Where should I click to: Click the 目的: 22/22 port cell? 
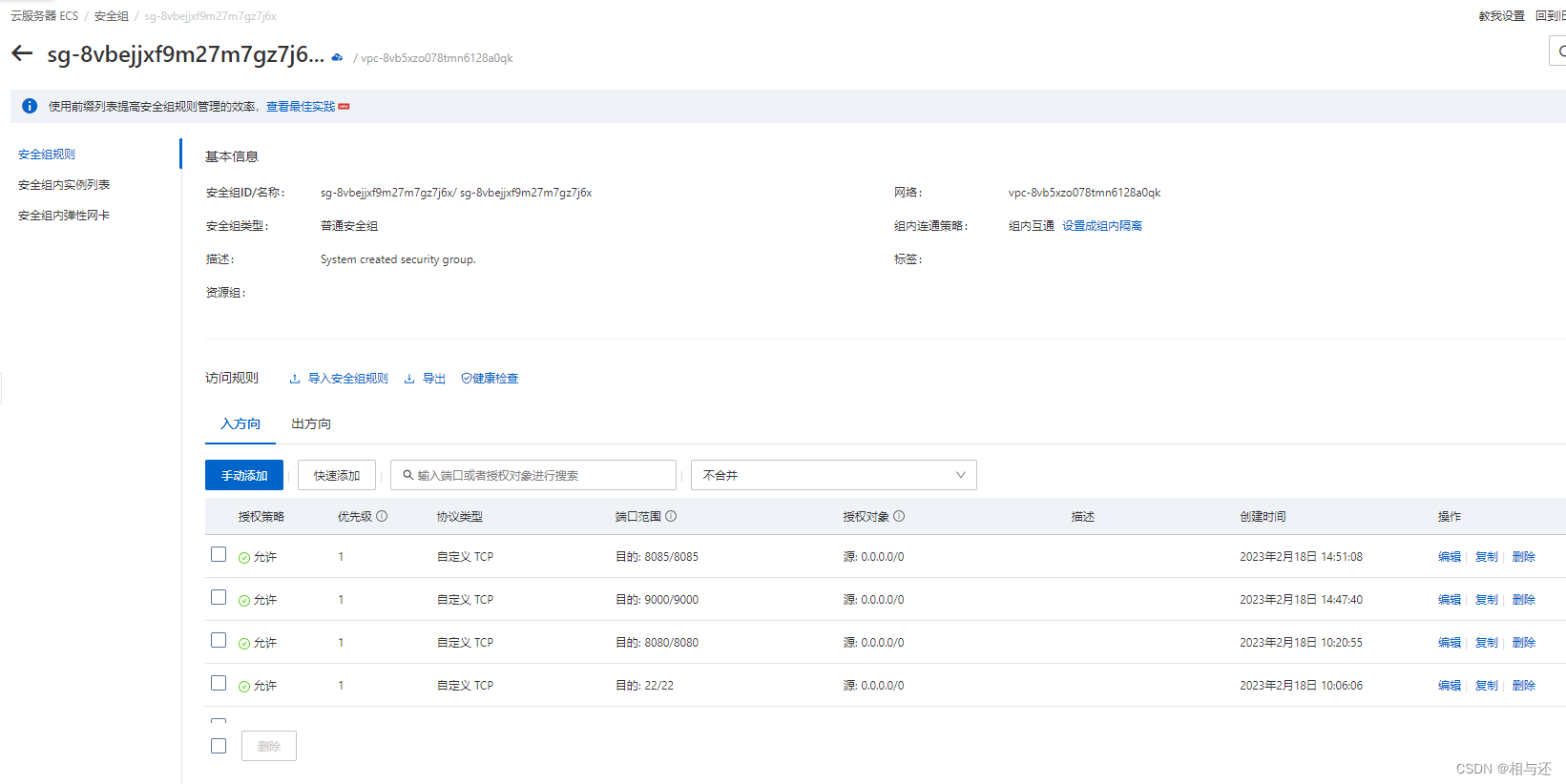click(645, 686)
